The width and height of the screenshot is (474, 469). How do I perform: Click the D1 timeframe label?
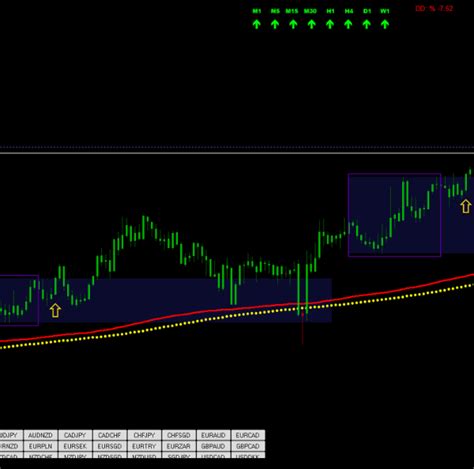click(367, 11)
